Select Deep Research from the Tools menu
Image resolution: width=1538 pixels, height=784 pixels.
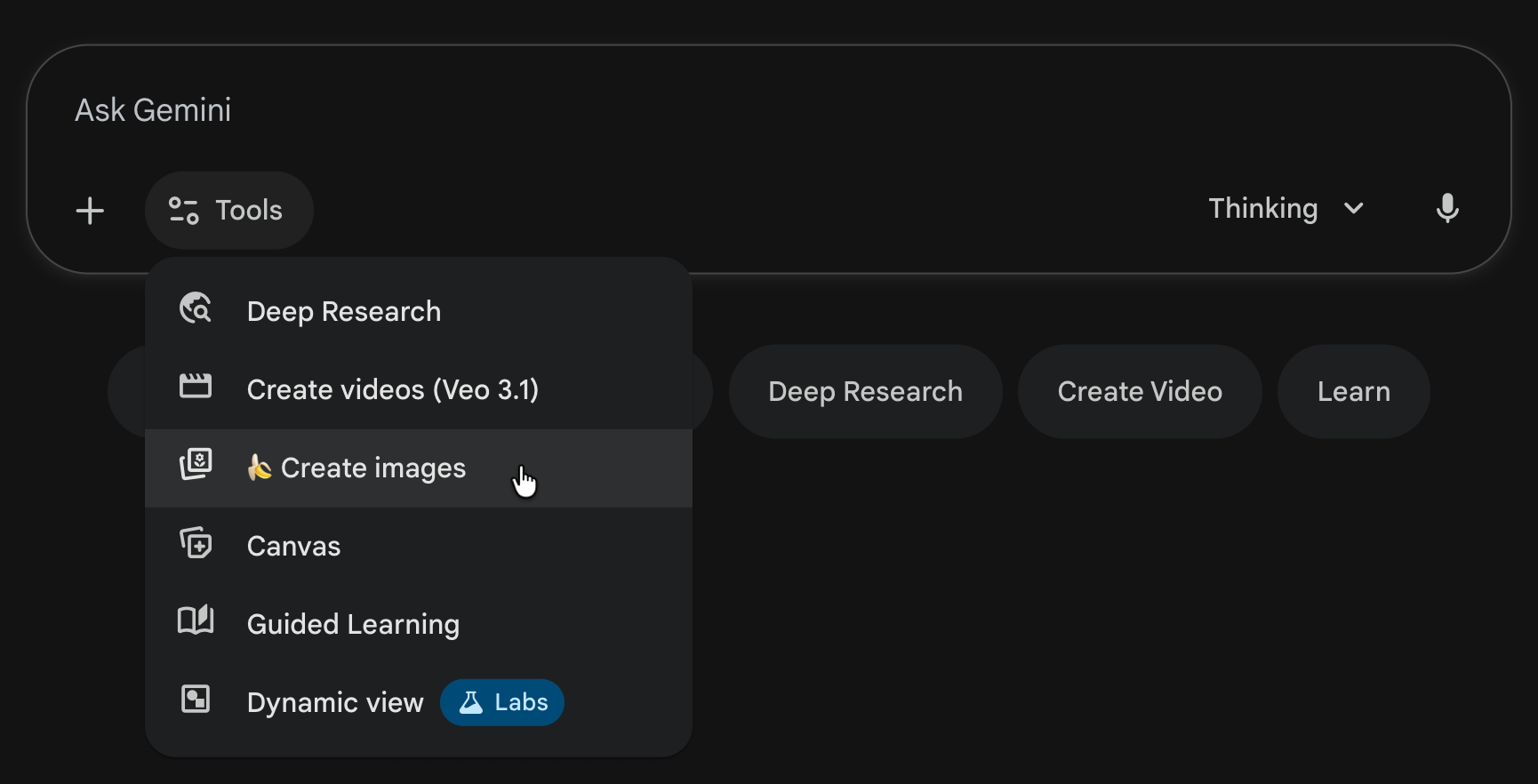pos(419,311)
